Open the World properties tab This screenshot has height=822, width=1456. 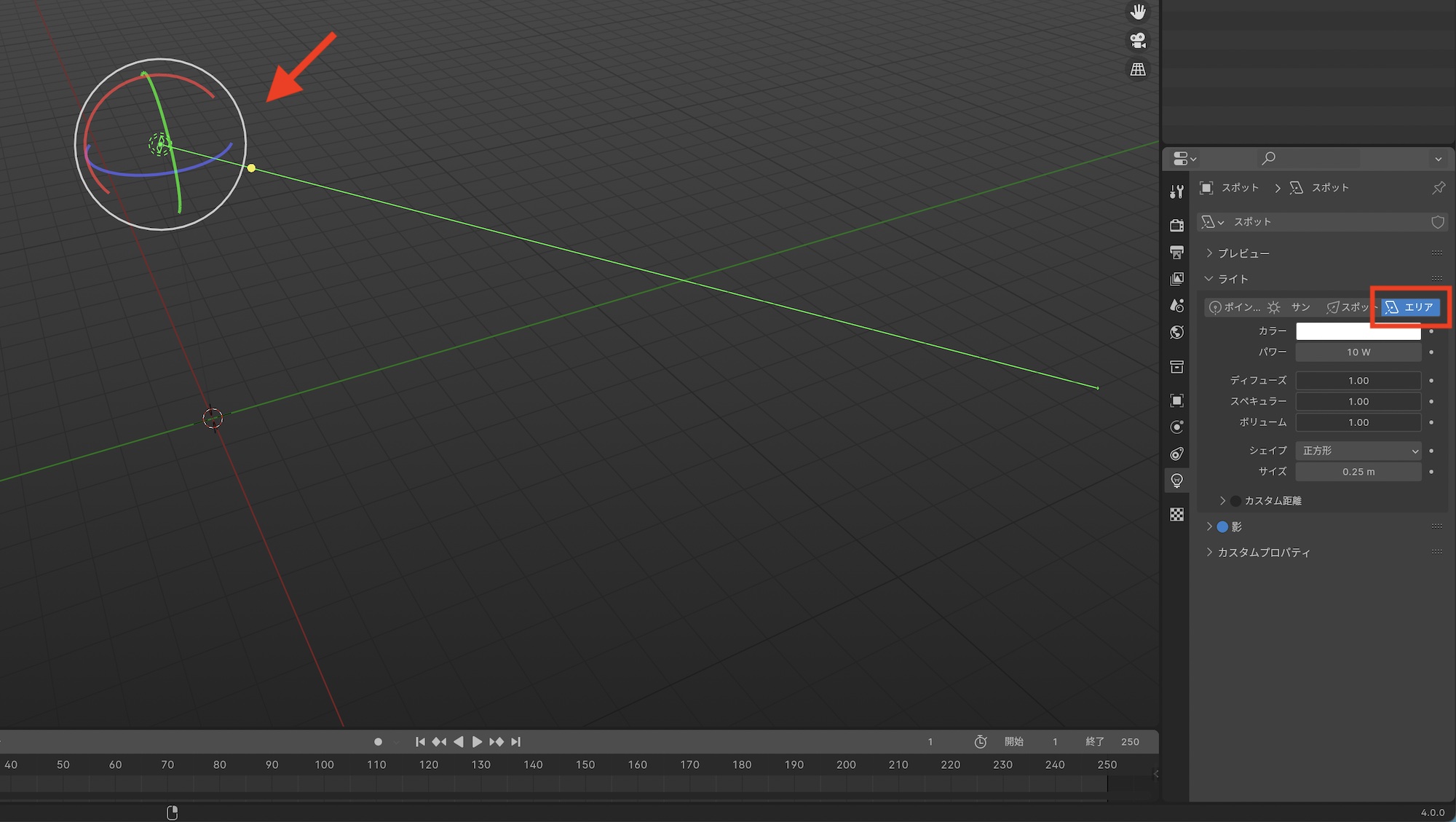(x=1176, y=333)
